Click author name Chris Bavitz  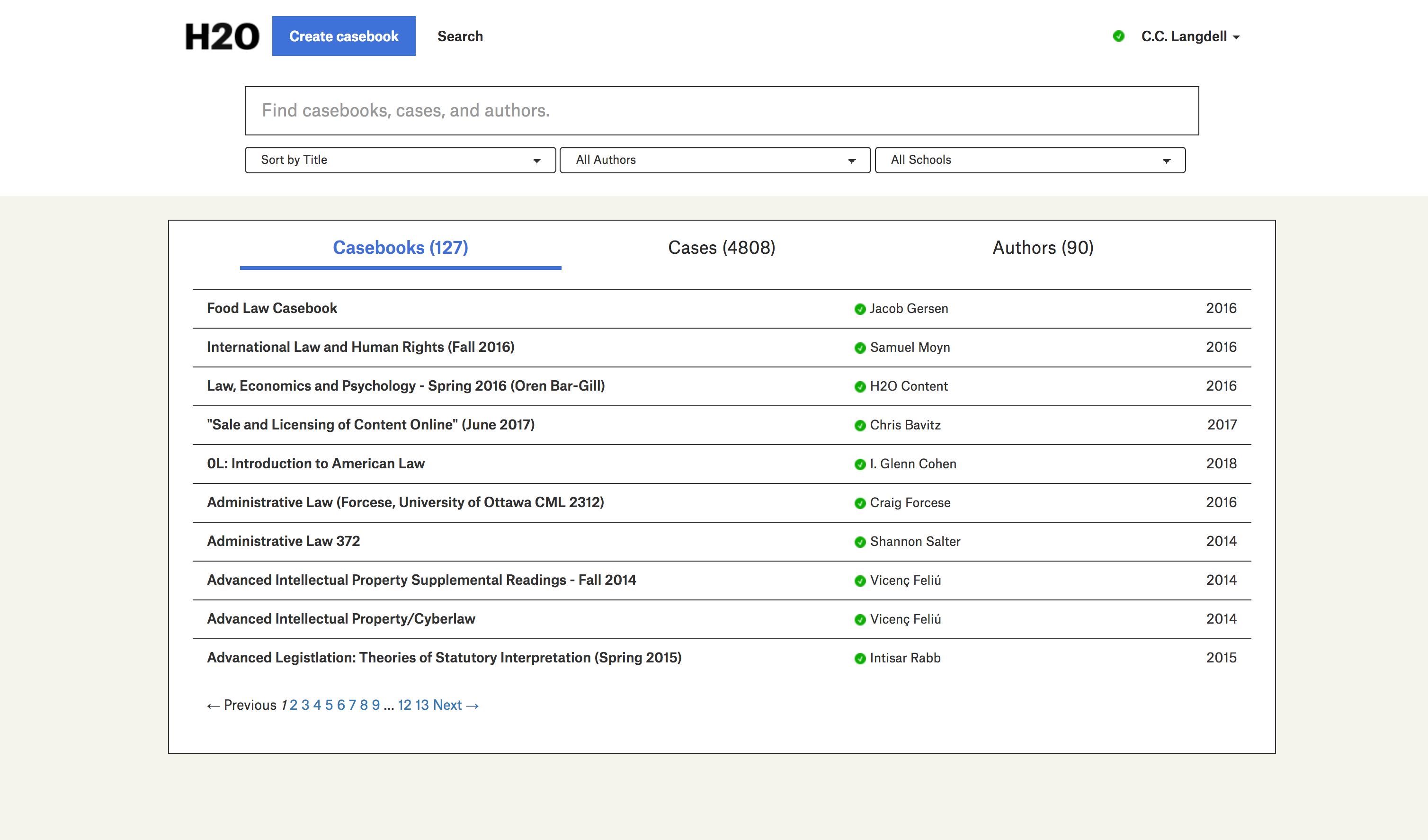[x=905, y=425]
